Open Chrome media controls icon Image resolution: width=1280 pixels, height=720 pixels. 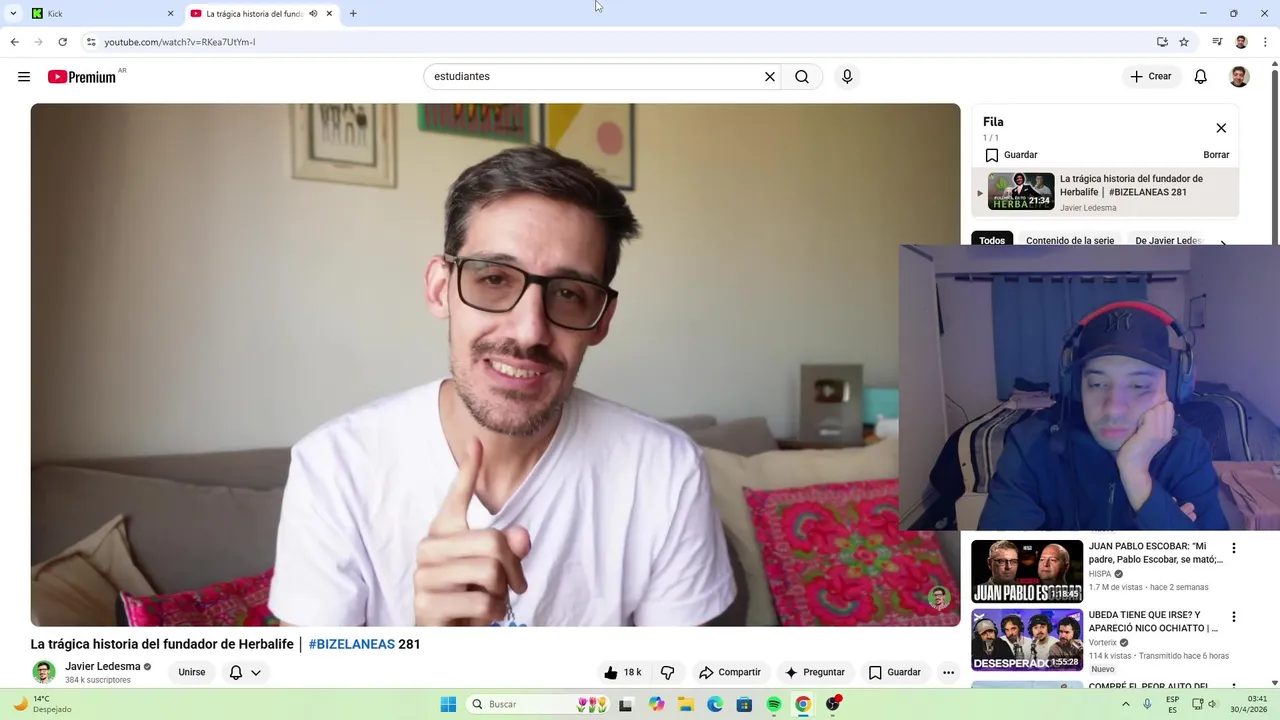[x=1217, y=42]
